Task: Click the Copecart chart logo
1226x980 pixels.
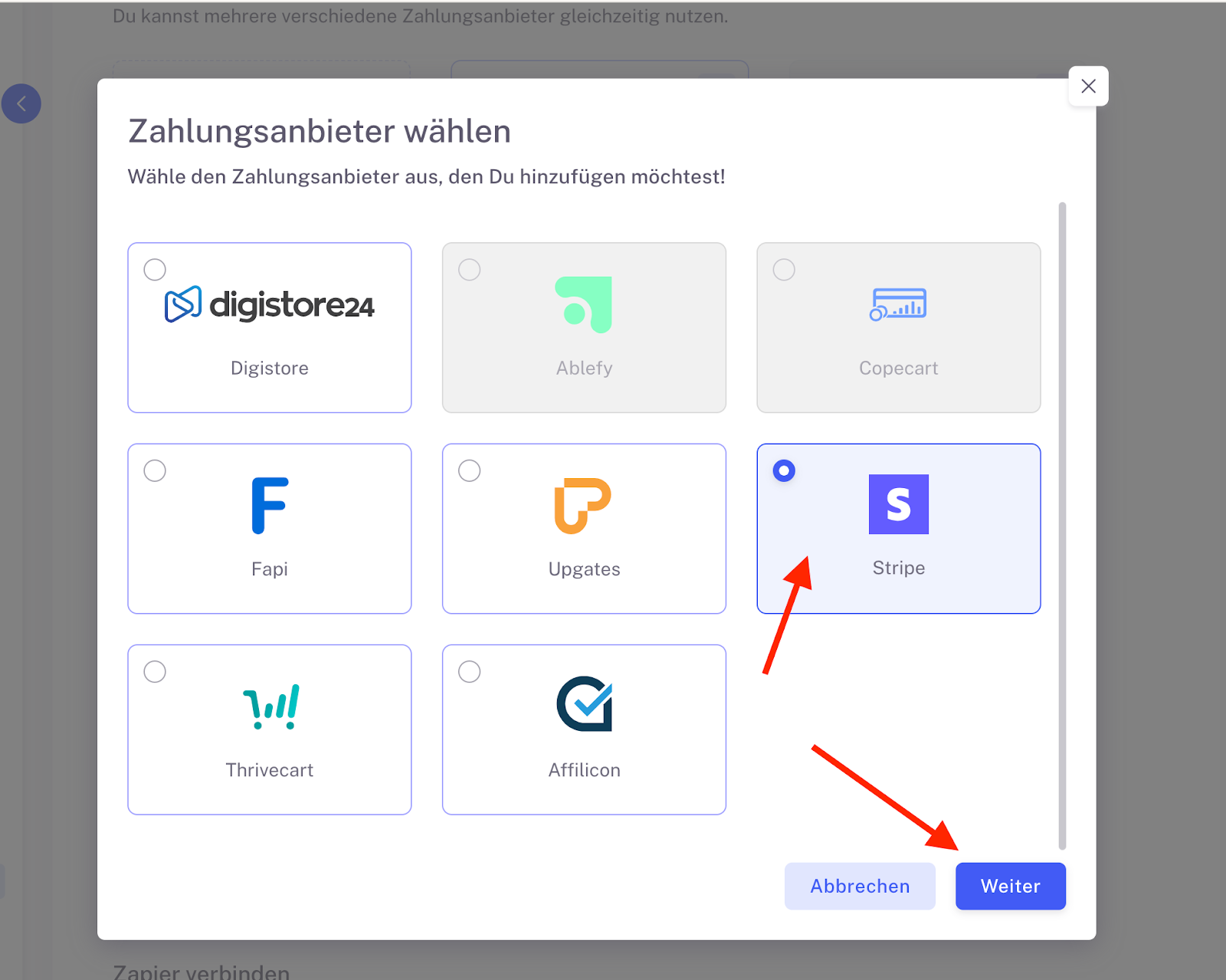Action: (898, 304)
